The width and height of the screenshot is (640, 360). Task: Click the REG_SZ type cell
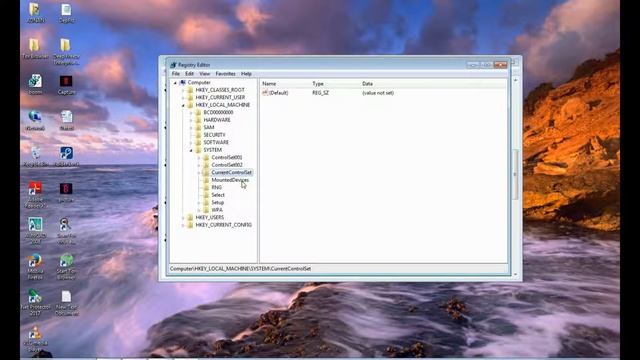(x=320, y=93)
